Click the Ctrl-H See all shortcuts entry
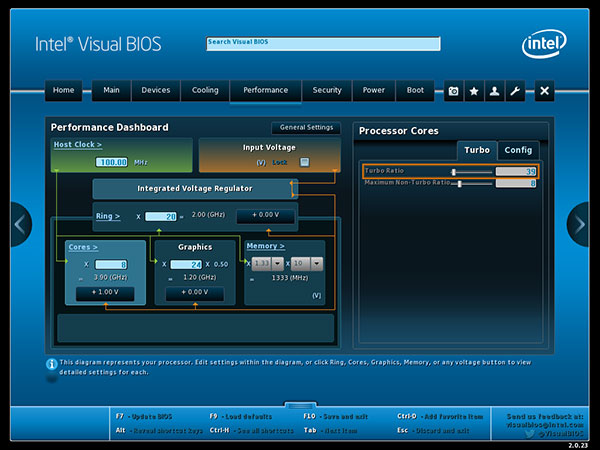 251,430
